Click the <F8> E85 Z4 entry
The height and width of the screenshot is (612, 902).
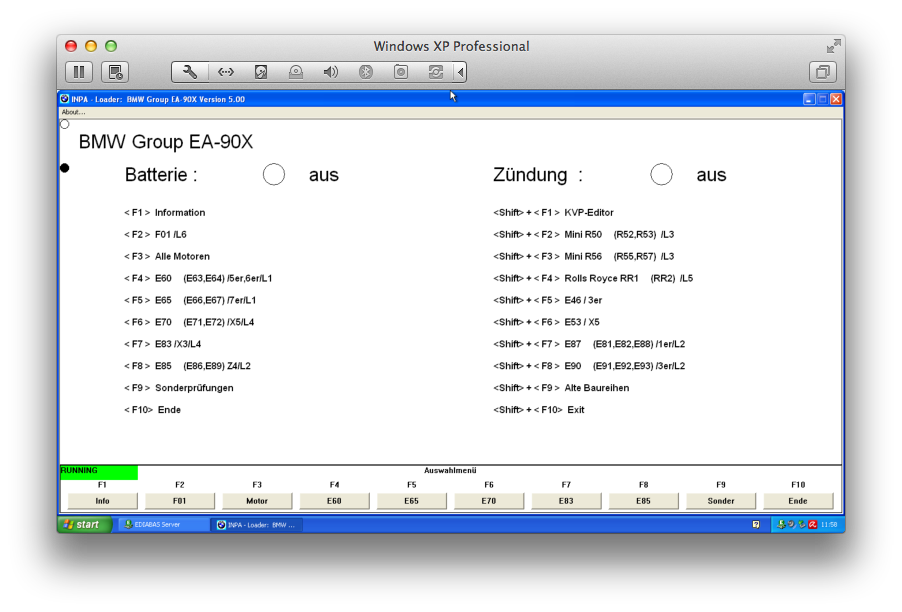(188, 366)
